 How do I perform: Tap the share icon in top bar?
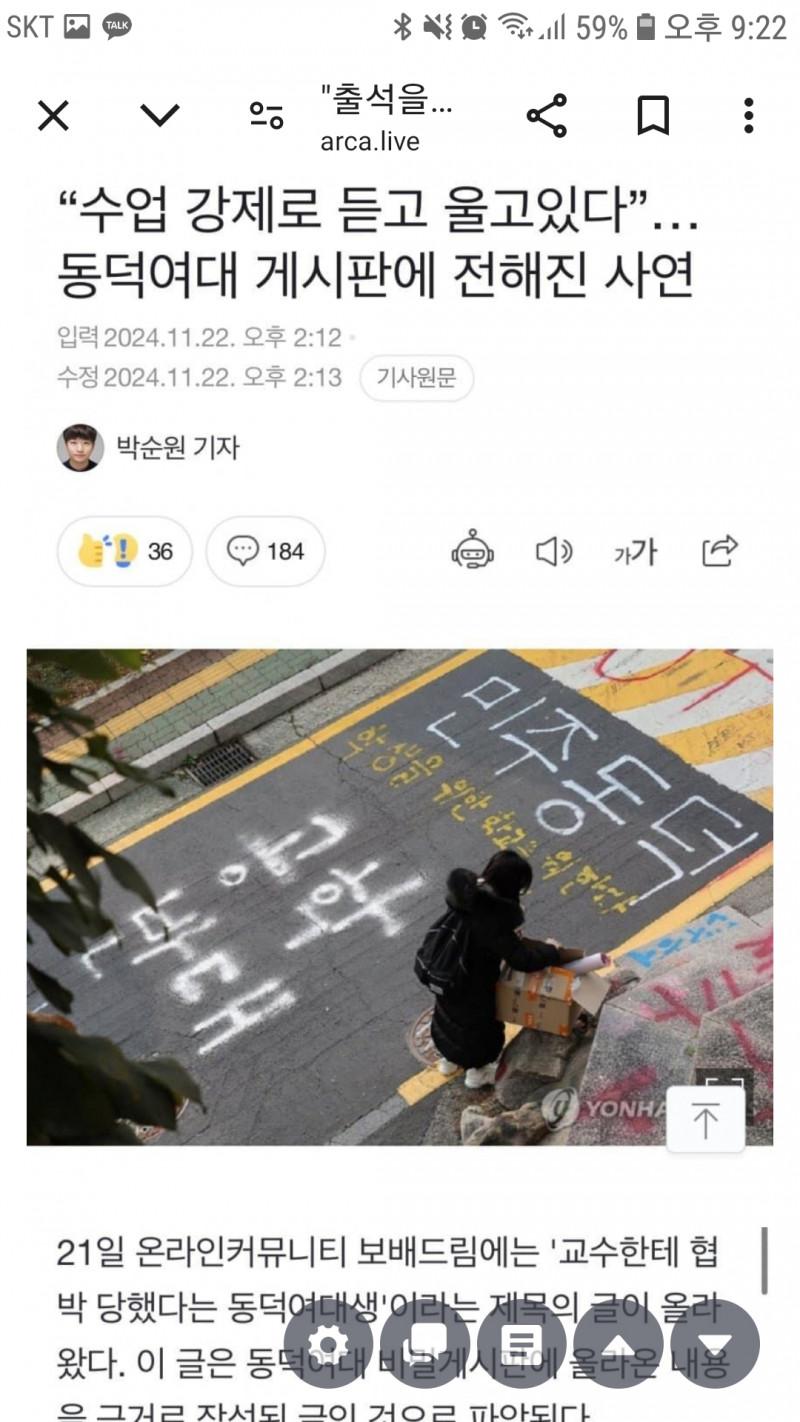click(x=547, y=116)
